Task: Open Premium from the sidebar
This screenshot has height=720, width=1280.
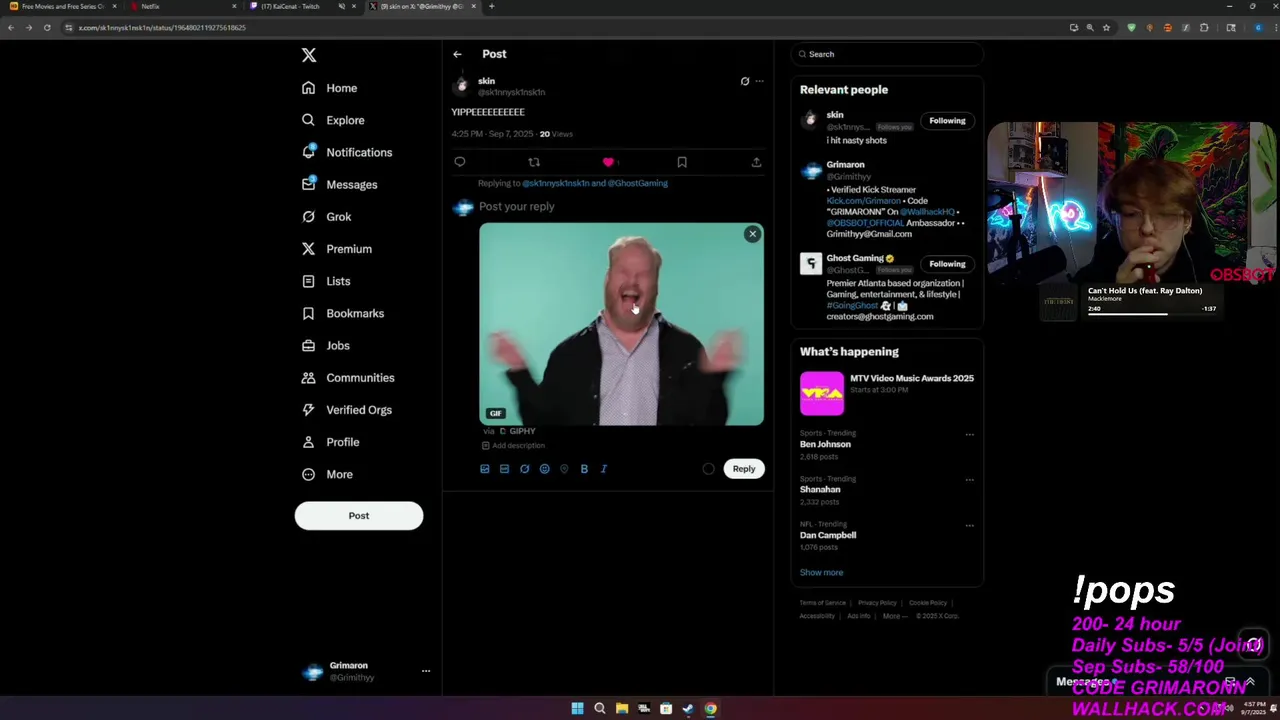Action: pos(337,249)
